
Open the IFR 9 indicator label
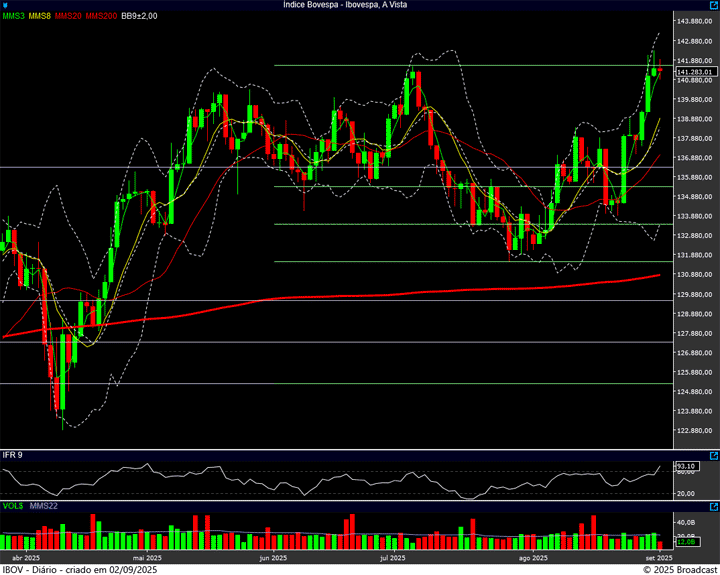coord(12,456)
